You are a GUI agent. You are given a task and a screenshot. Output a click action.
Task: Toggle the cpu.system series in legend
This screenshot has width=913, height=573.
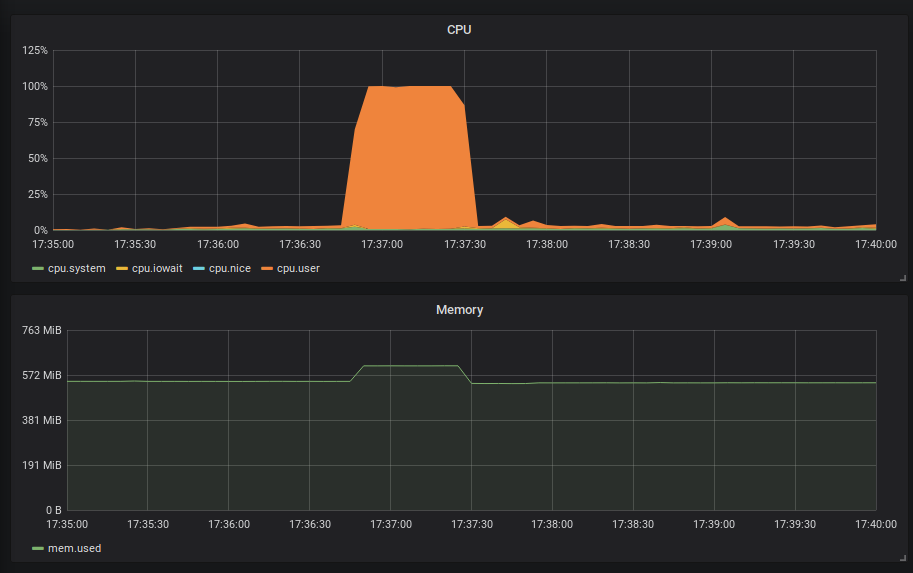click(x=76, y=268)
